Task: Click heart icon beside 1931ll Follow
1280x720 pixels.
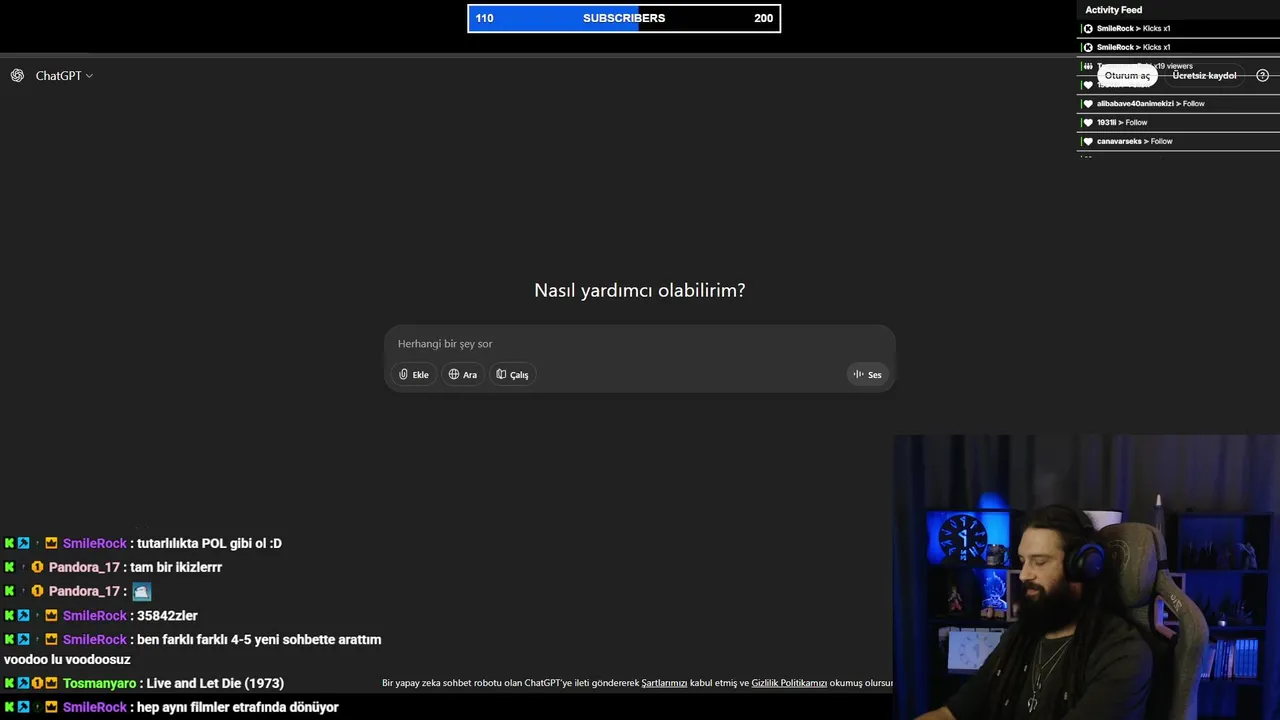Action: pos(1088,123)
